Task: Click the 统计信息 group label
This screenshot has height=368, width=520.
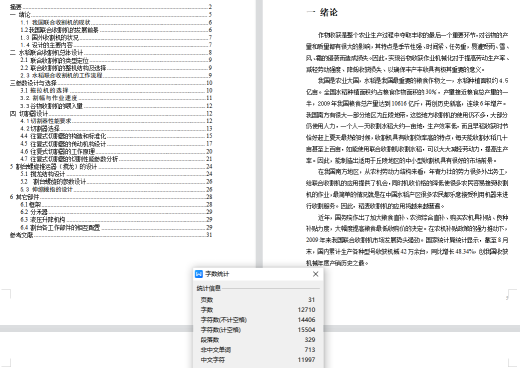Action: (208, 288)
